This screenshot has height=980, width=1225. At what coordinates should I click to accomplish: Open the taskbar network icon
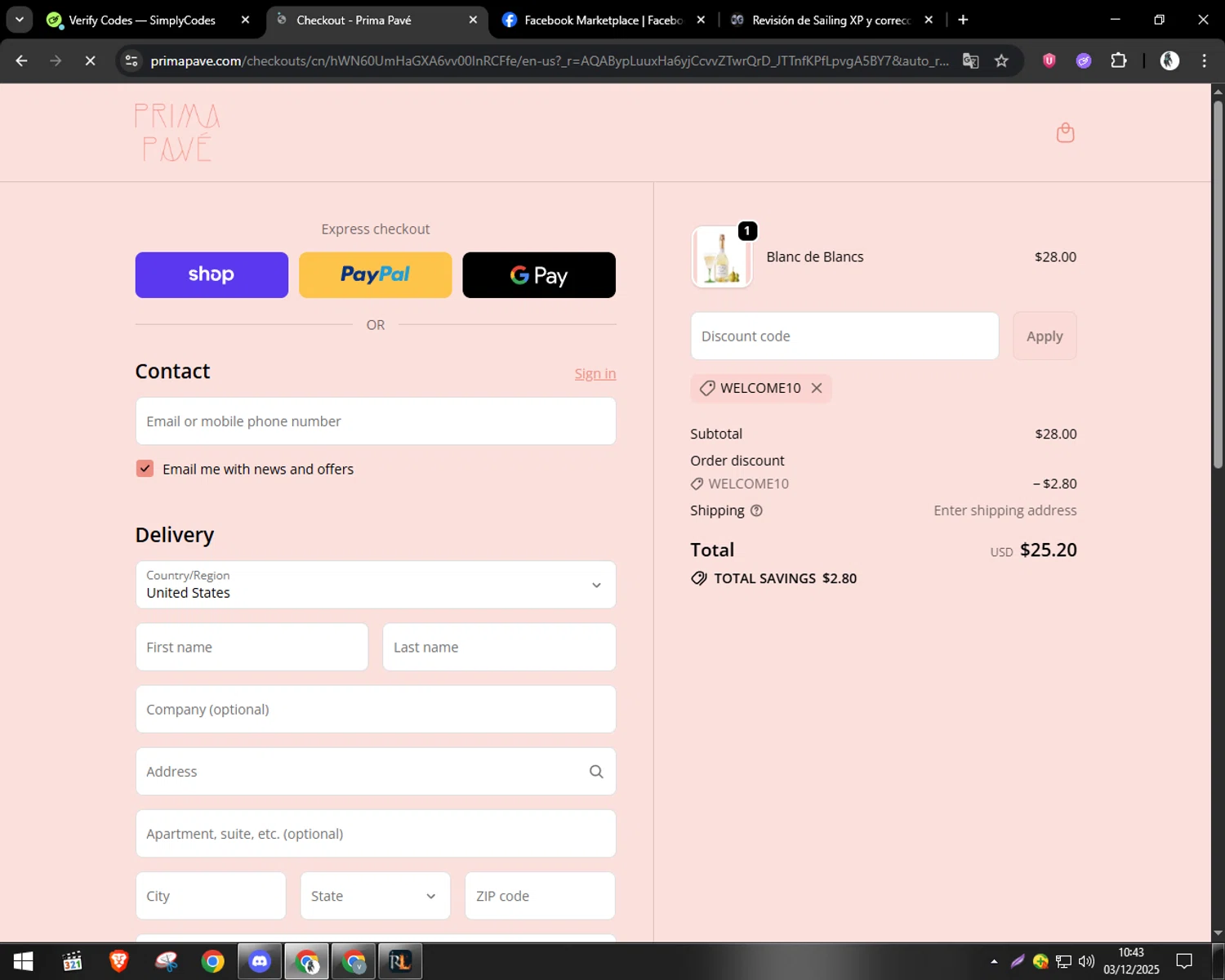1063,961
